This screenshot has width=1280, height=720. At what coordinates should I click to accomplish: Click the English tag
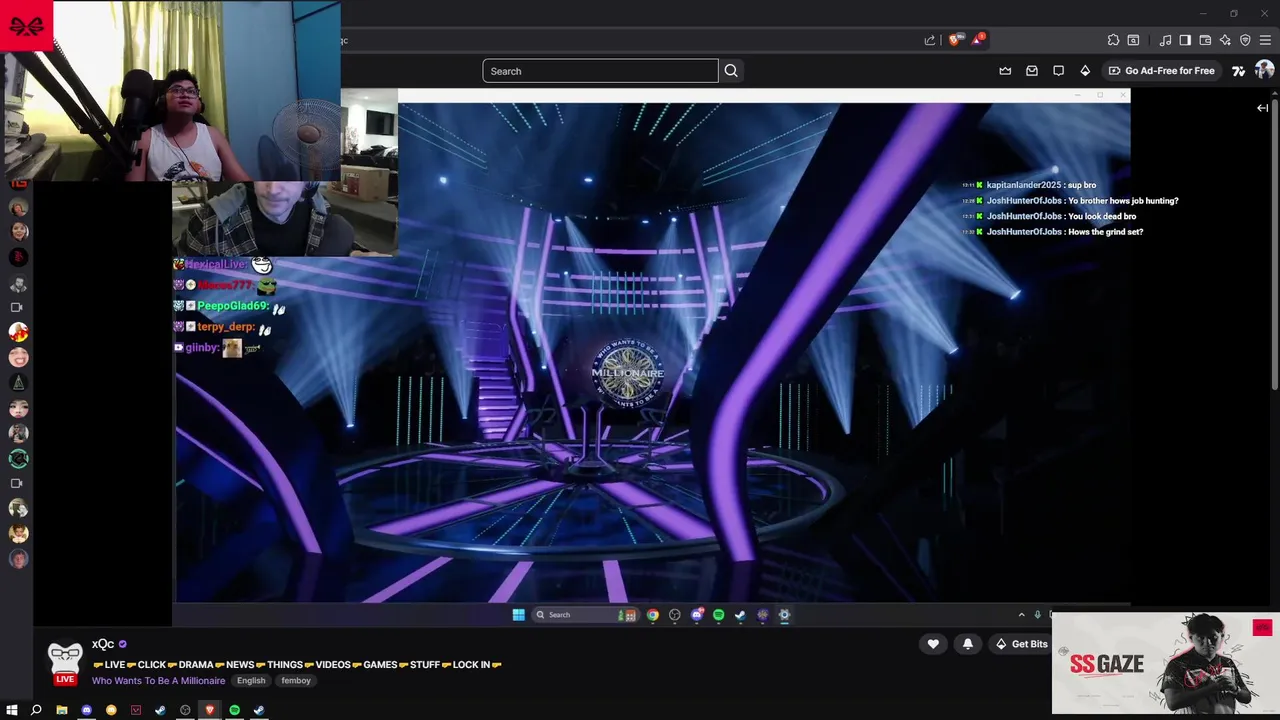pos(251,681)
